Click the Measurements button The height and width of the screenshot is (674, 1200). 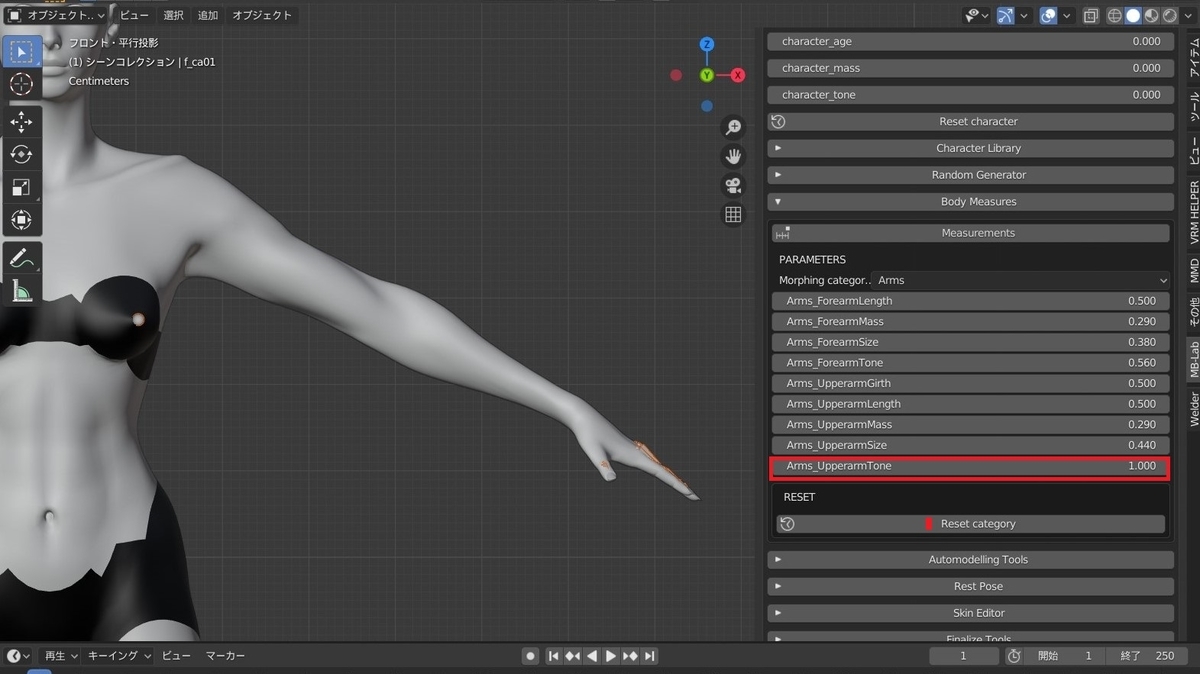coord(970,233)
